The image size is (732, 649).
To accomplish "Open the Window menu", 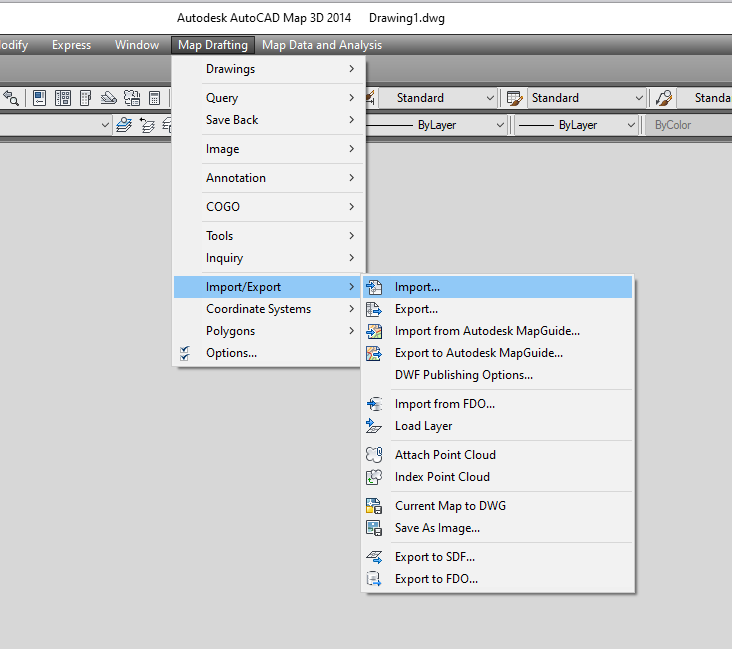I will coord(137,45).
